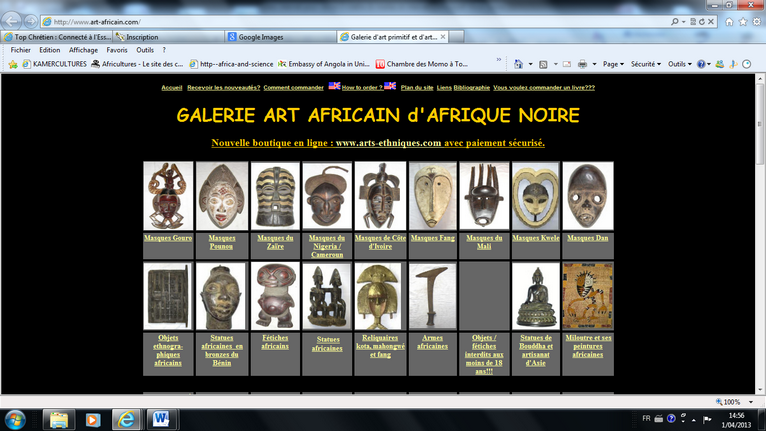This screenshot has width=766, height=431.
Task: Click the page vertical scrollbar thumb
Action: click(x=760, y=124)
